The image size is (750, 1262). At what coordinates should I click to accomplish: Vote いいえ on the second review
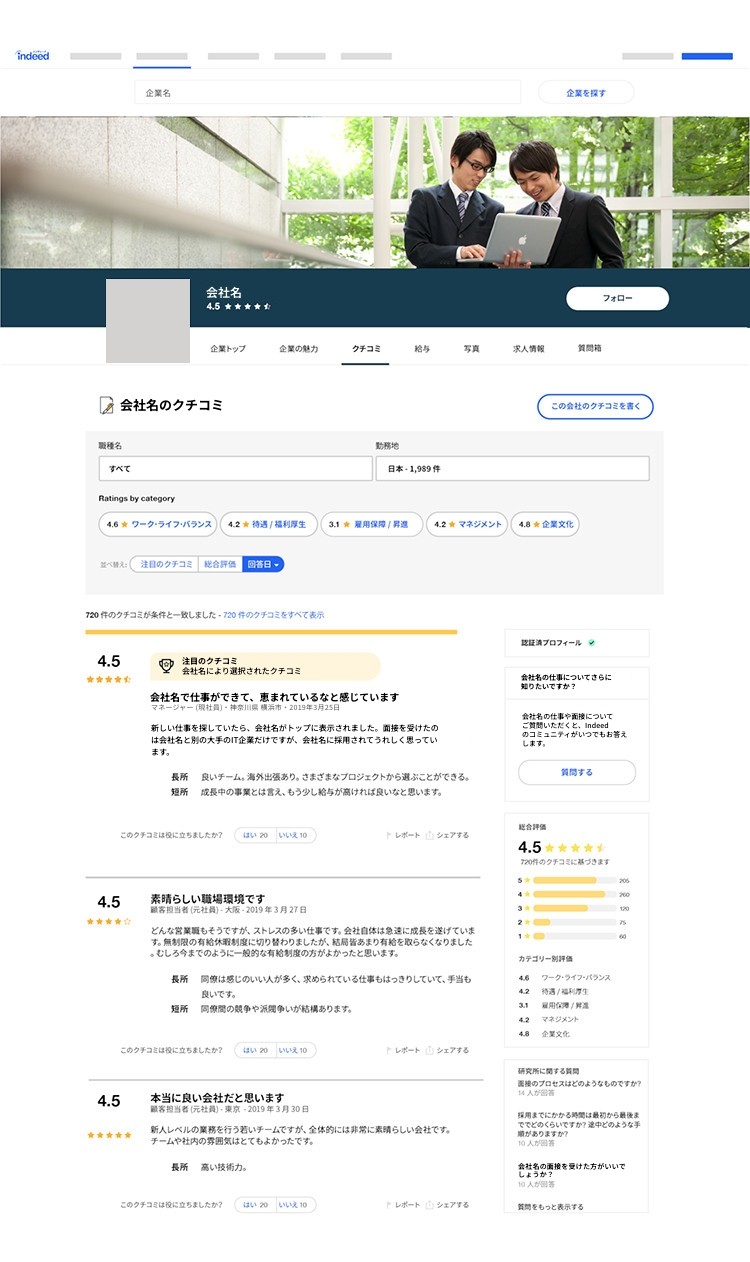click(295, 1050)
